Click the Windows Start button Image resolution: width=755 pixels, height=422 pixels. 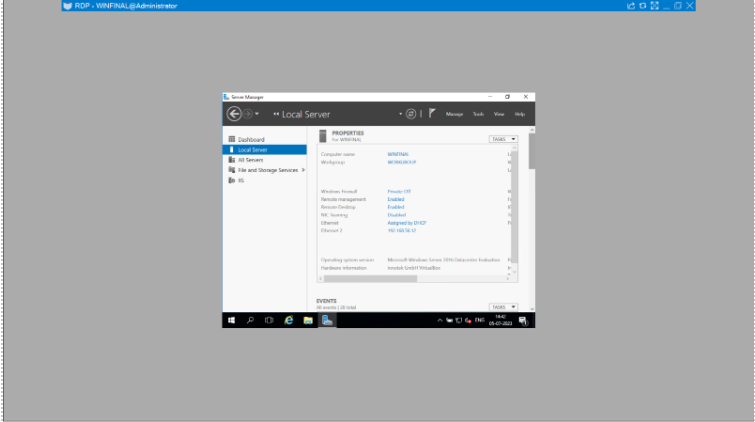tap(231, 320)
